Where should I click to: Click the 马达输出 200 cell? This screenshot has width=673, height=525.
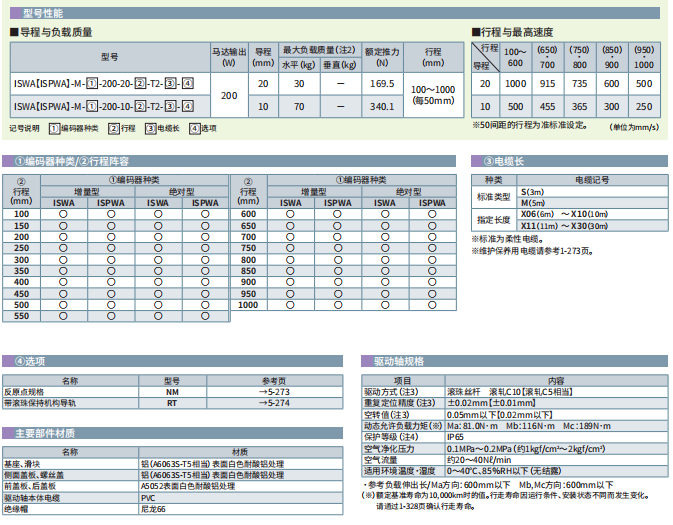229,95
